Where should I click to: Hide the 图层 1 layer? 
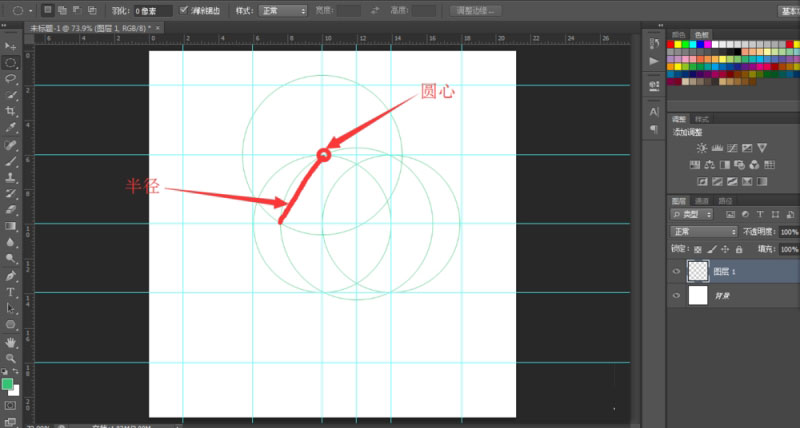tap(677, 271)
